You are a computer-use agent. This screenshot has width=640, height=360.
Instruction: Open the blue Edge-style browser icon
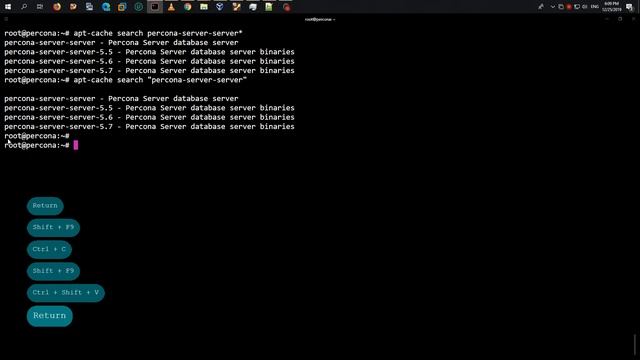pos(106,7)
